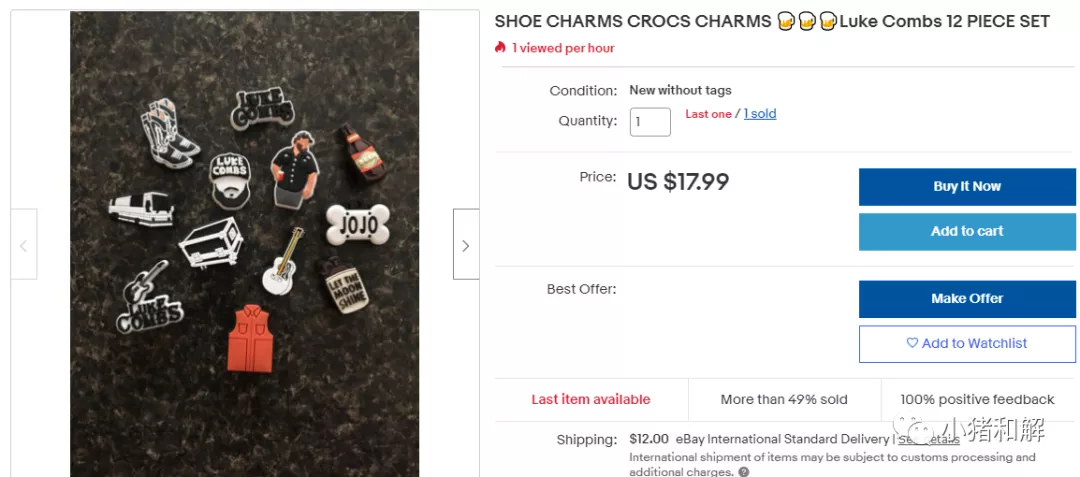
Task: Focus the Quantity input box
Action: [x=650, y=121]
